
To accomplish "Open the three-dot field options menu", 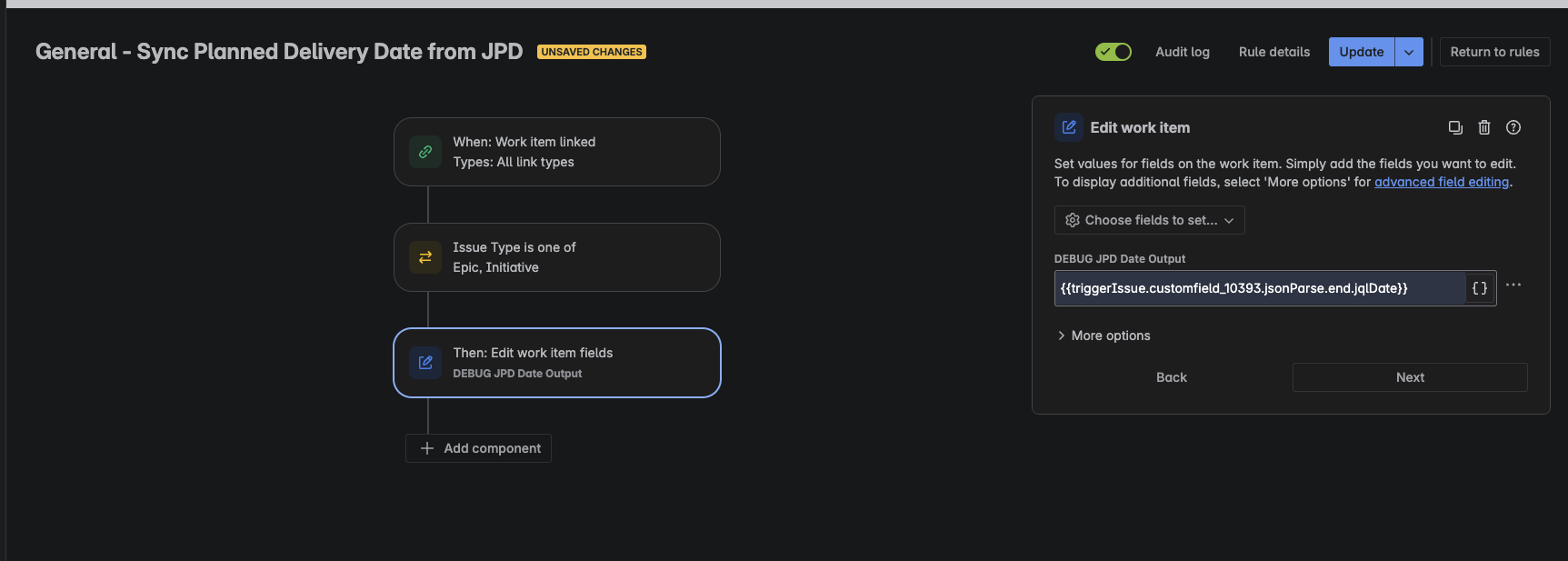I will (1513, 285).
